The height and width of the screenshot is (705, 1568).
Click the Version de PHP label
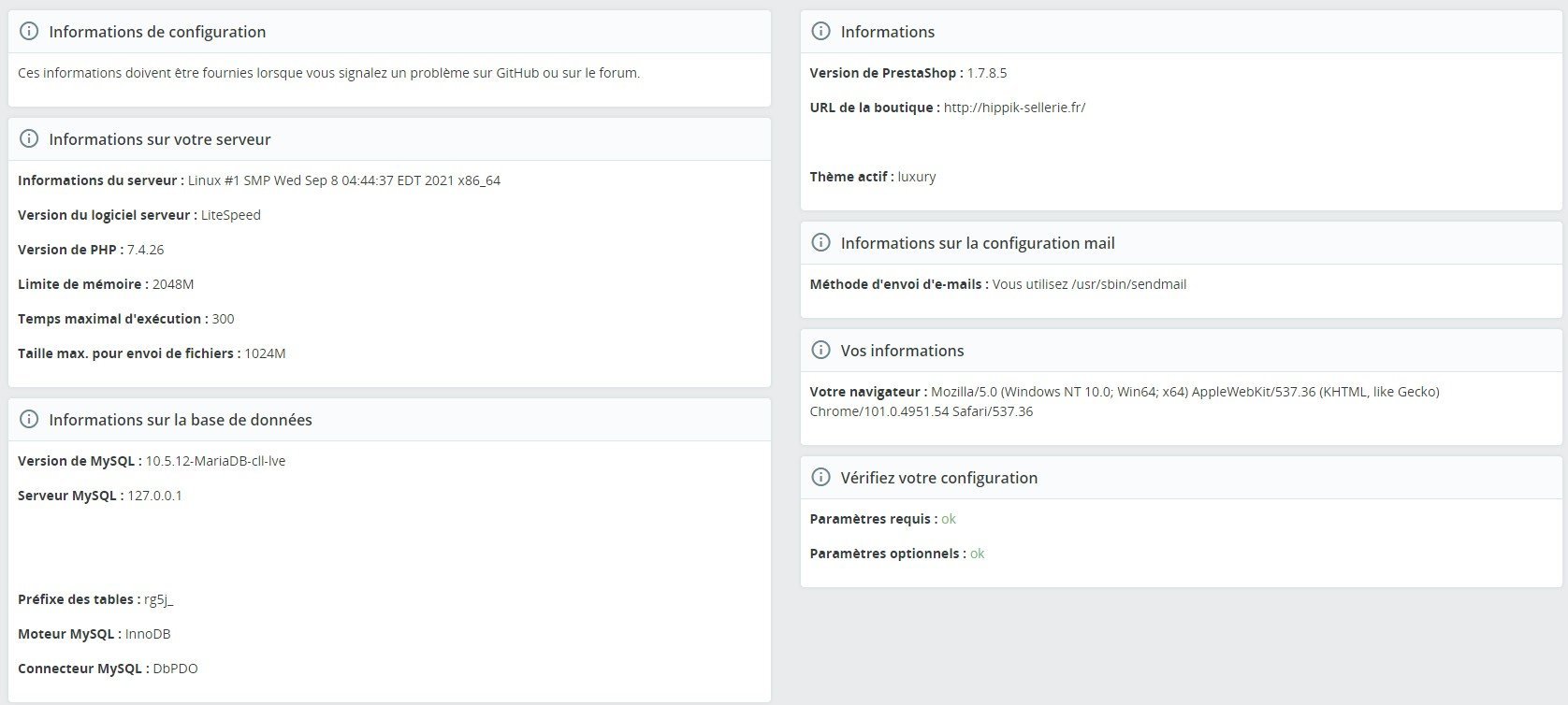[70, 250]
